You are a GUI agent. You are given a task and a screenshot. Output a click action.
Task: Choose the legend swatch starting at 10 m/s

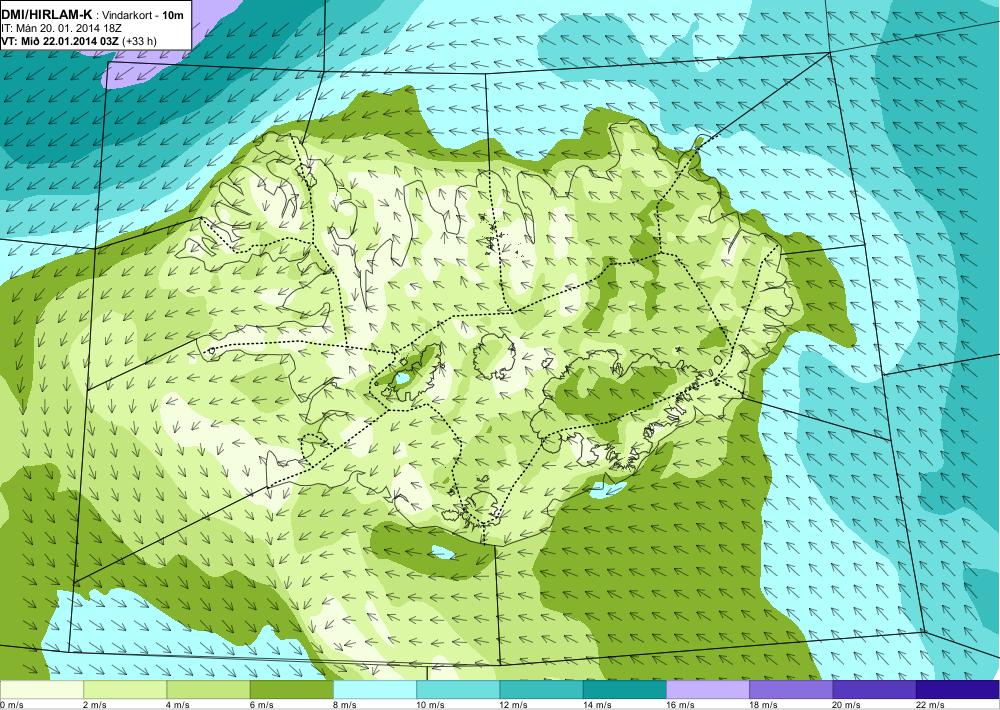click(x=458, y=690)
